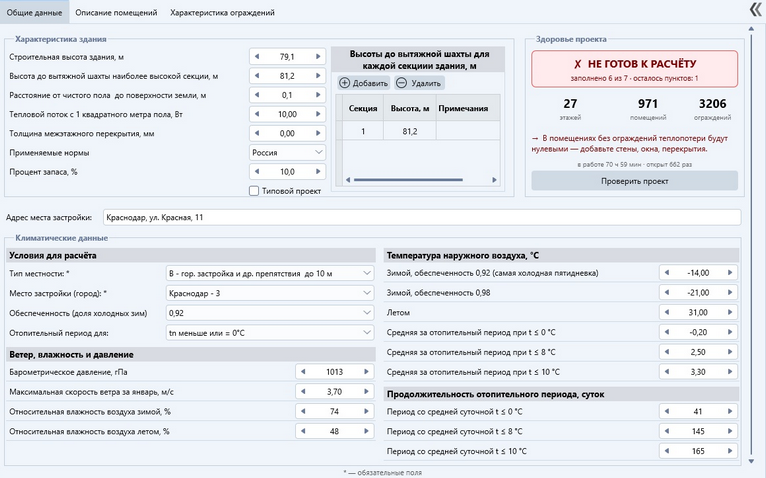Image resolution: width=766 pixels, height=478 pixels.
Task: Open Применяемые нормы dropdown (Россия)
Action: (x=287, y=152)
